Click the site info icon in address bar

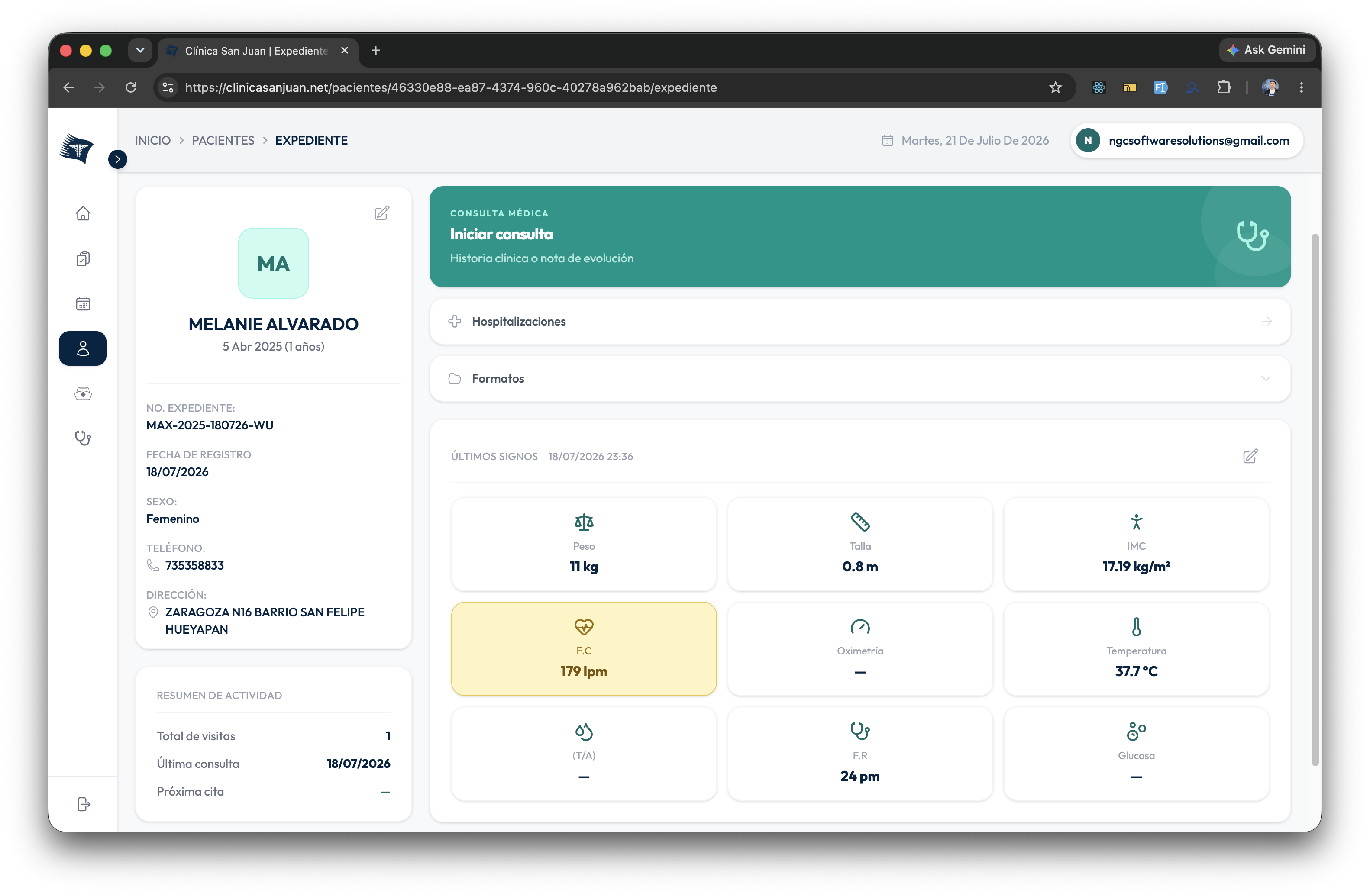168,87
